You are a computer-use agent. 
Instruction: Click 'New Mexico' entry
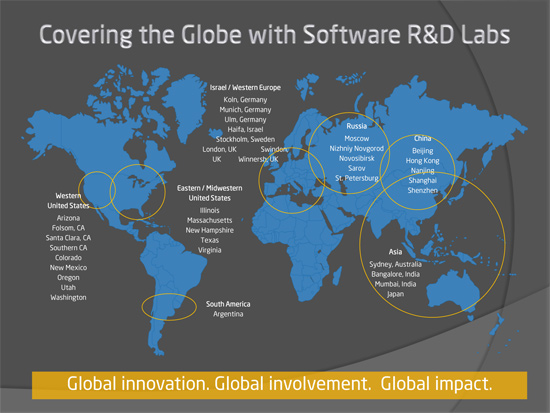tap(68, 267)
